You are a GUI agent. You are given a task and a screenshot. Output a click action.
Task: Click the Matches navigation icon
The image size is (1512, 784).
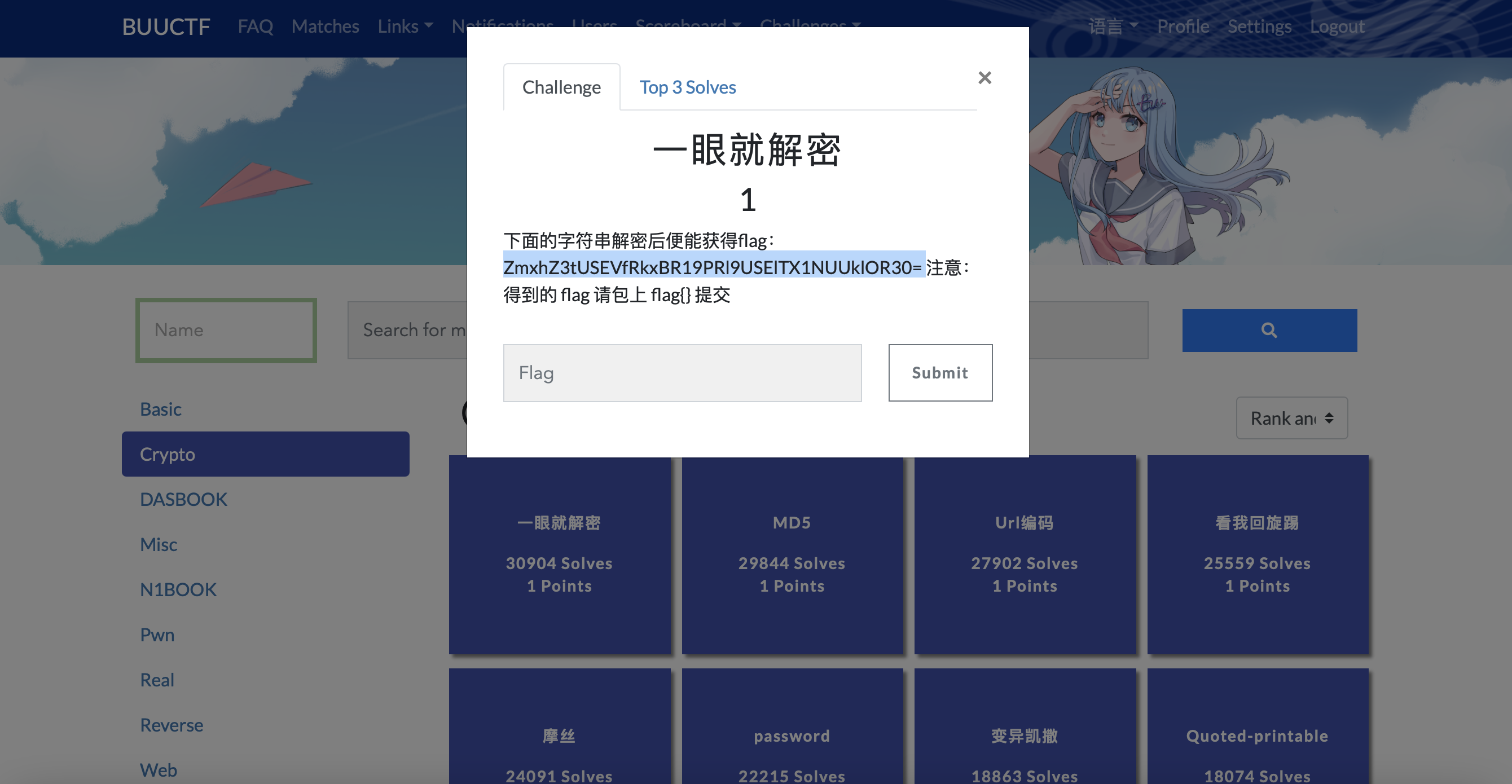[325, 25]
